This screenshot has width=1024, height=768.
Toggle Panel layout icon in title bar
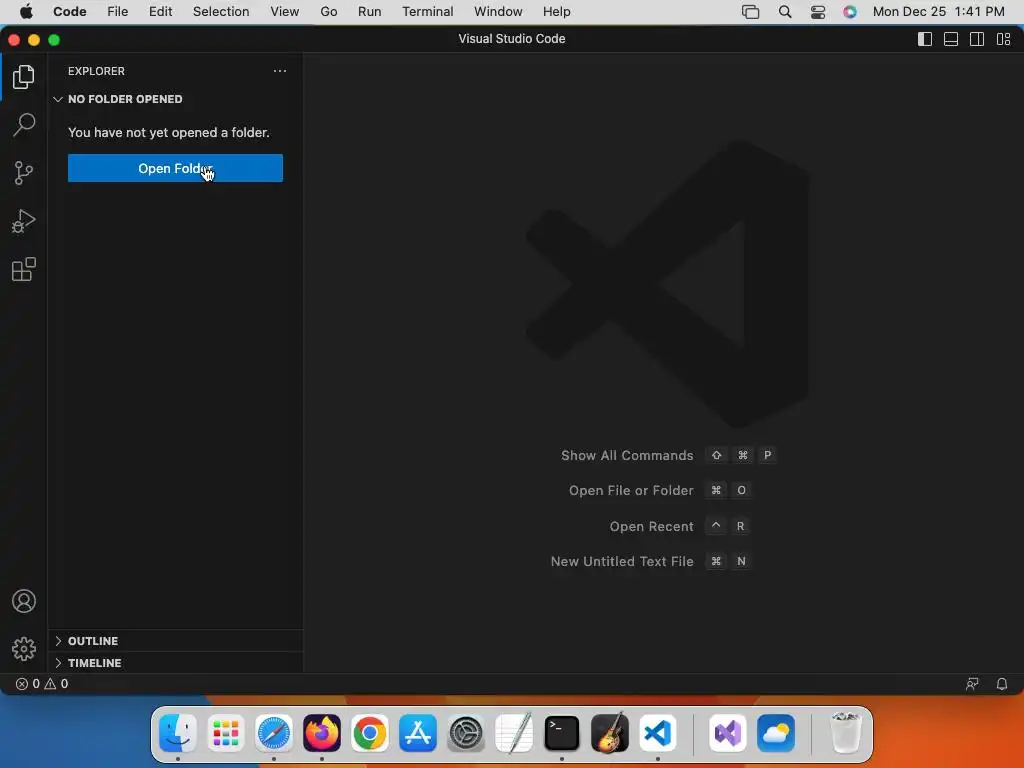(951, 39)
